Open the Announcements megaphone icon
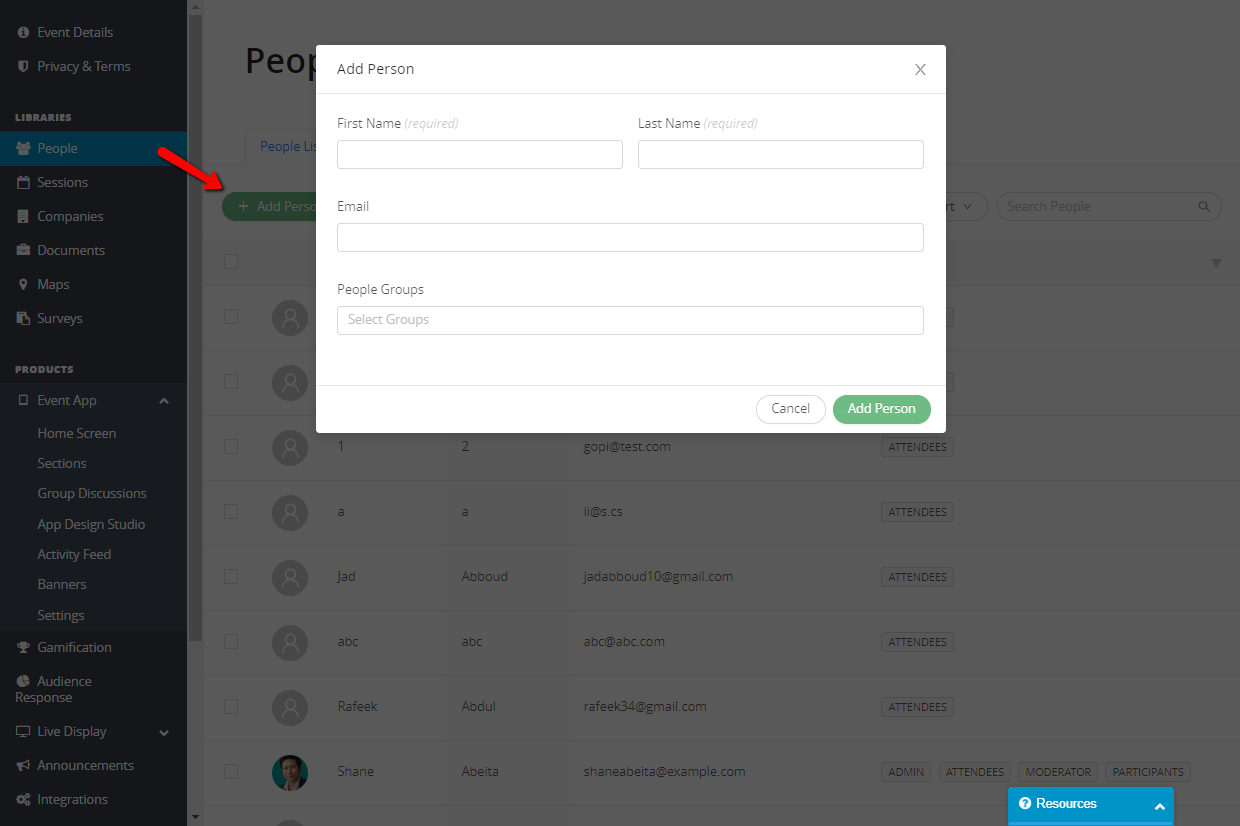 (24, 765)
